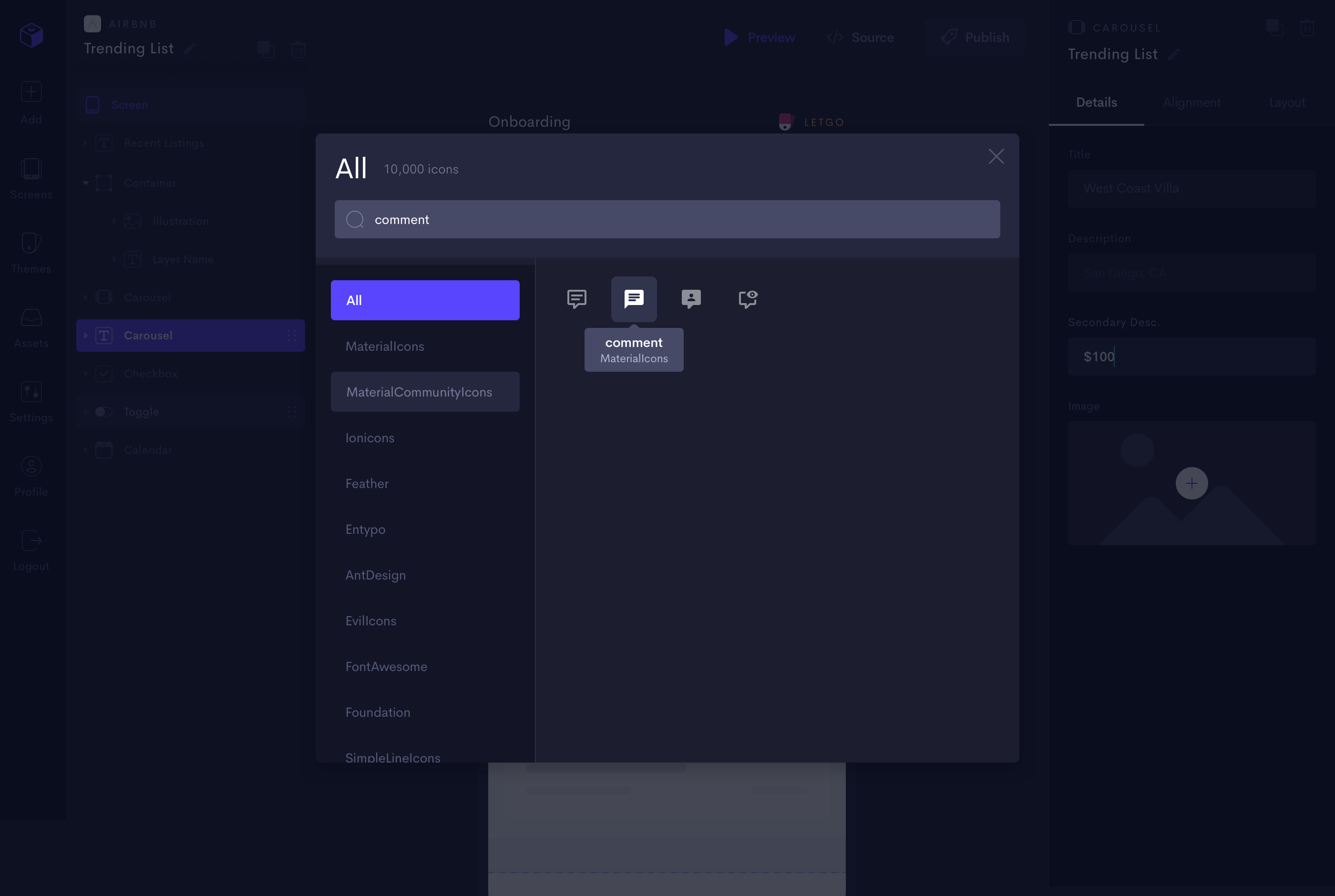Filter by EvilIcons set
This screenshot has height=896, width=1335.
point(425,621)
